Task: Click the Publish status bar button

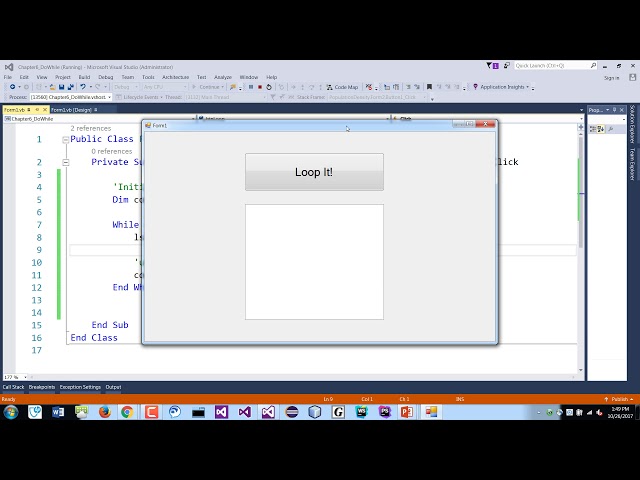Action: pyautogui.click(x=619, y=399)
